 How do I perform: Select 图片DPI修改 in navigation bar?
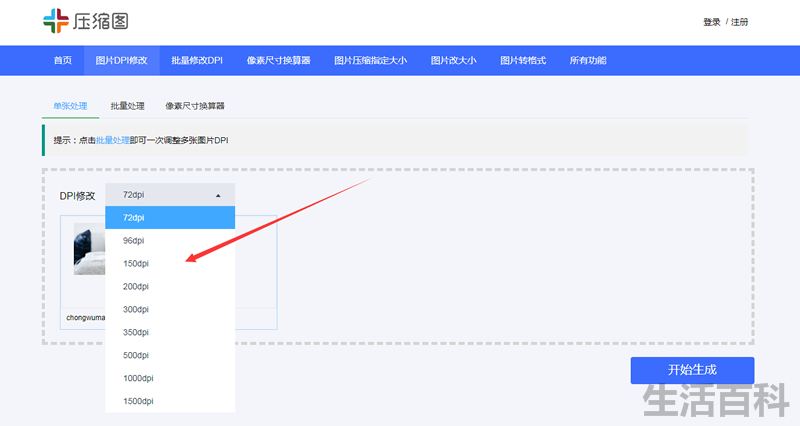click(x=121, y=60)
